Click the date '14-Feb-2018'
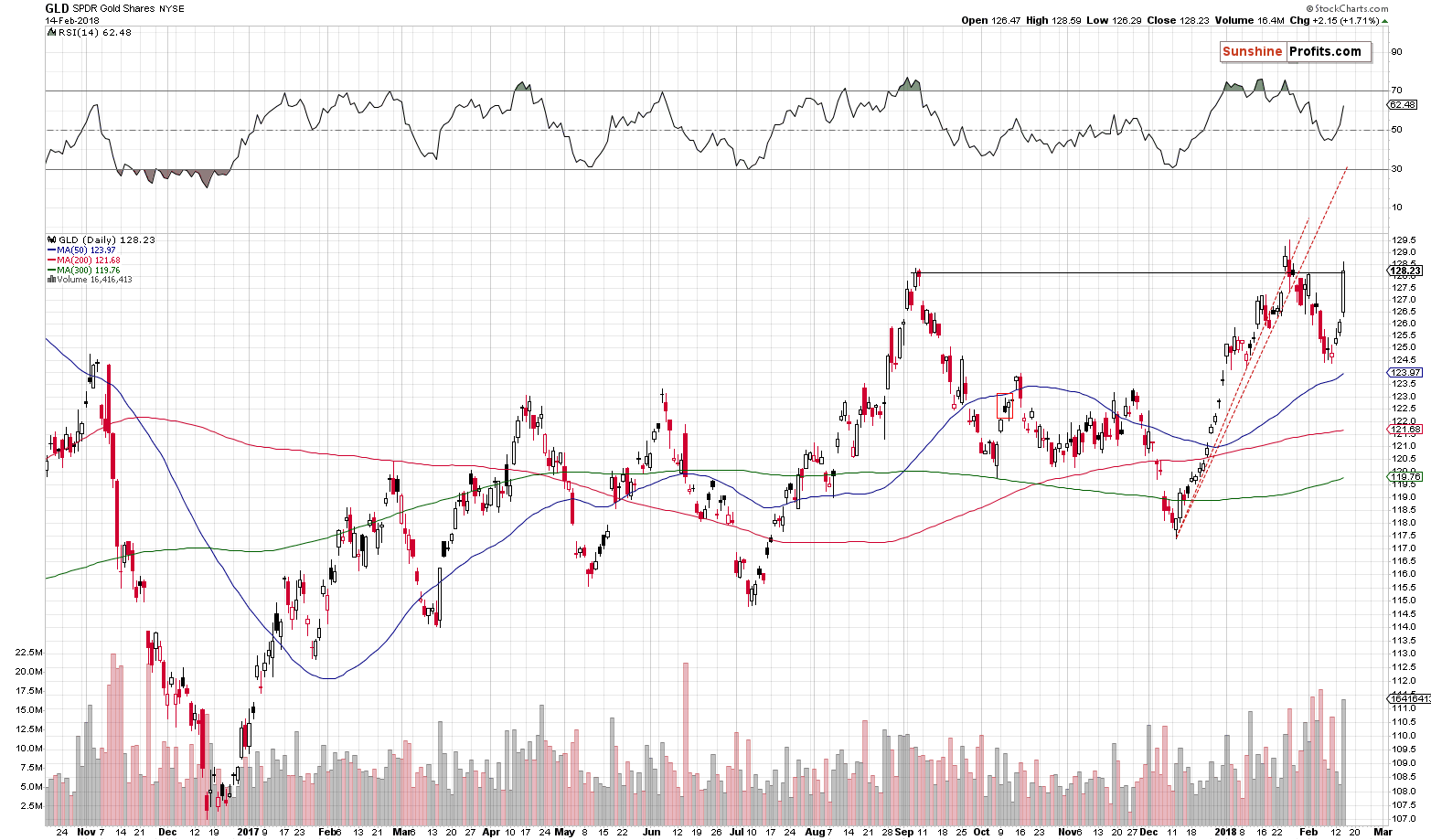 [x=70, y=20]
